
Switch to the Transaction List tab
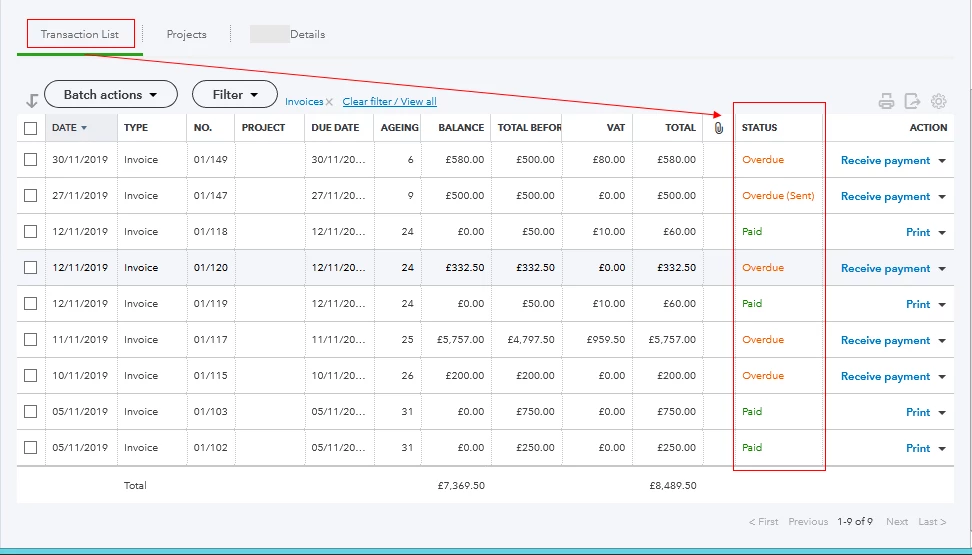tap(80, 34)
